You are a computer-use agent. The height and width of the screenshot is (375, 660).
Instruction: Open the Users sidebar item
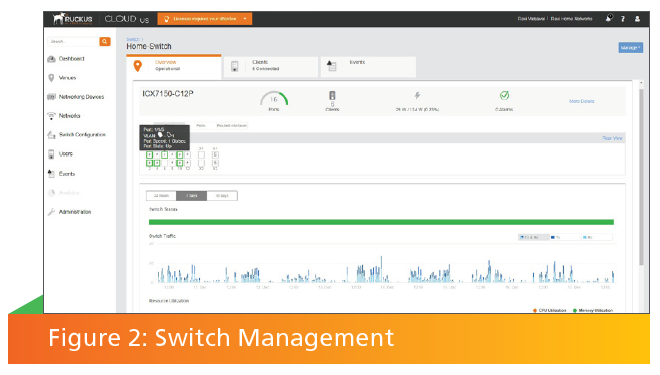(61, 154)
